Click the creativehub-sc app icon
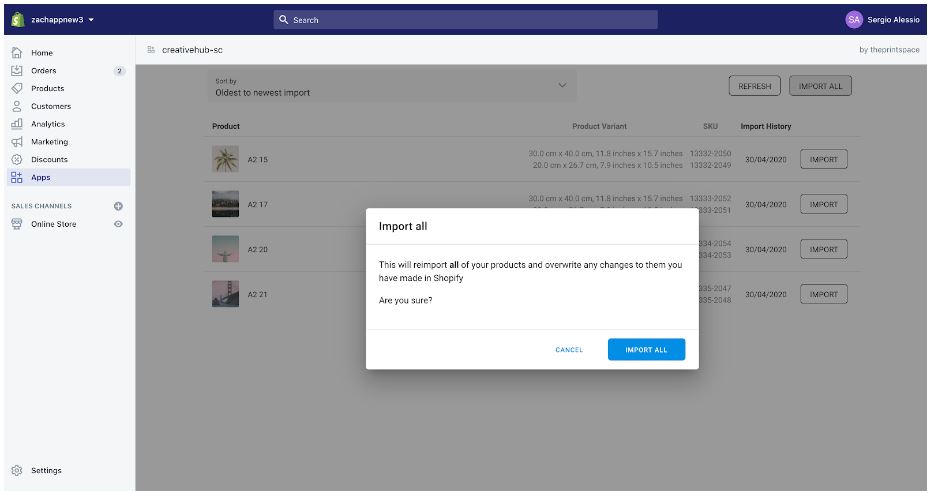 pyautogui.click(x=151, y=50)
